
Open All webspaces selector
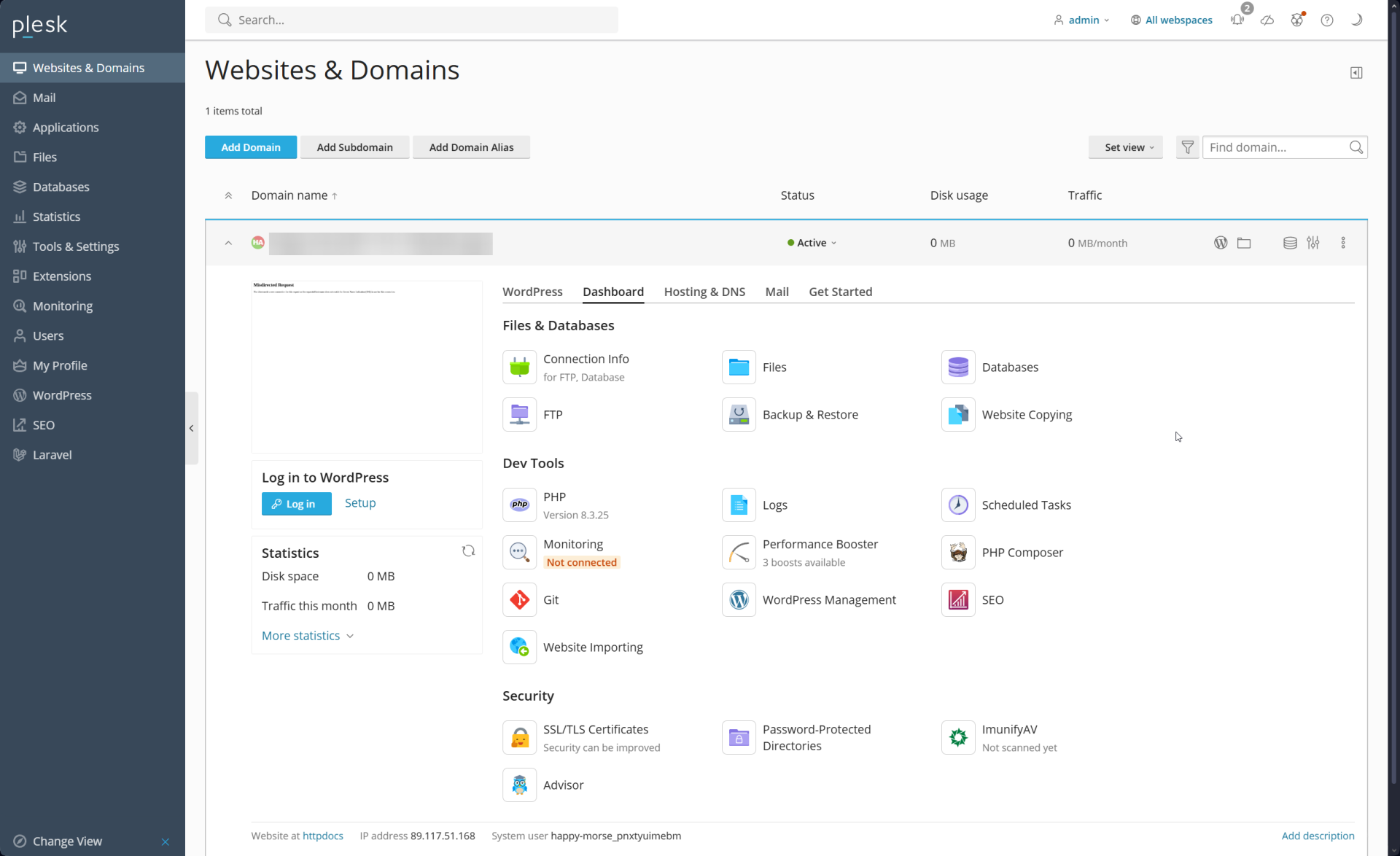(x=1172, y=20)
